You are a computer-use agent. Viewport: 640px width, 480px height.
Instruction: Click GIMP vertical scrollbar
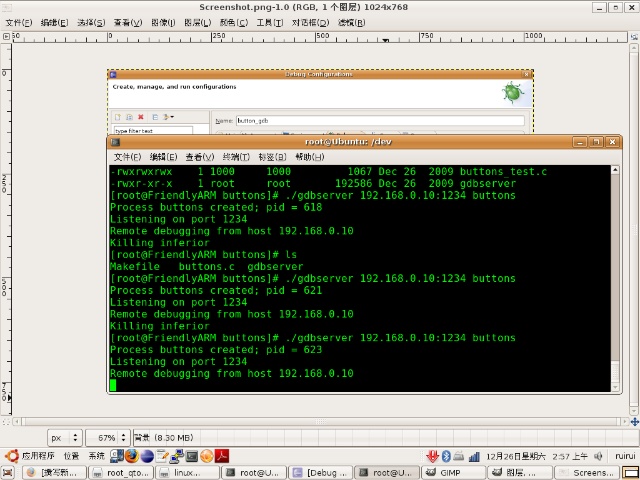(x=634, y=229)
